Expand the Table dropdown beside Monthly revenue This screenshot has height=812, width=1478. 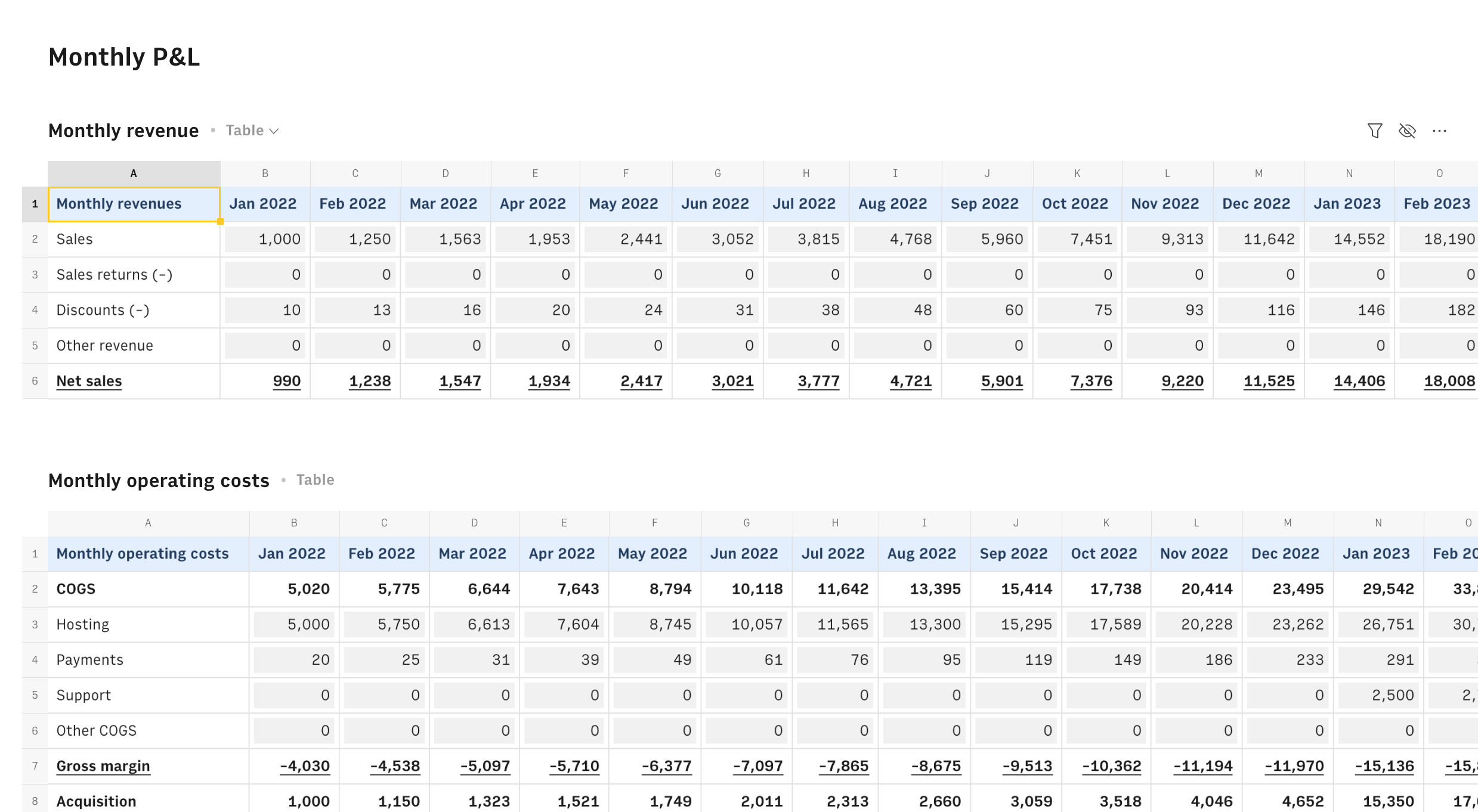point(253,131)
